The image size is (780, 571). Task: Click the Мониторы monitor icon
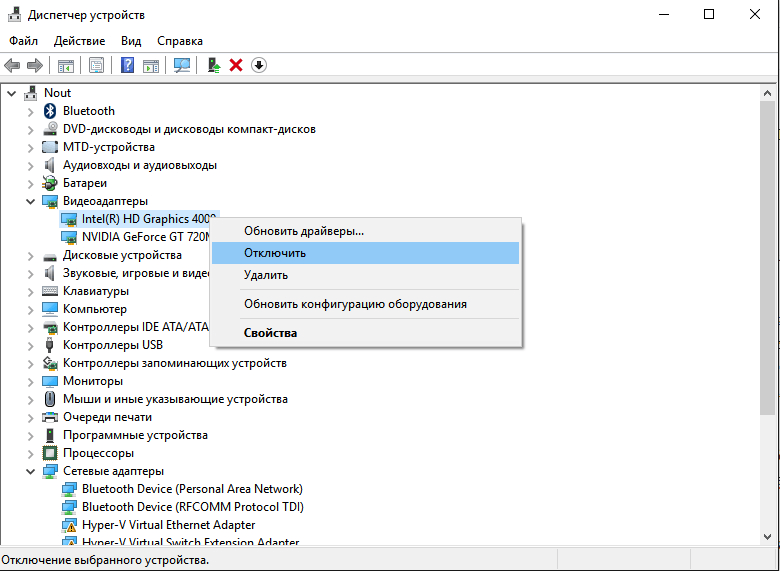tap(50, 381)
